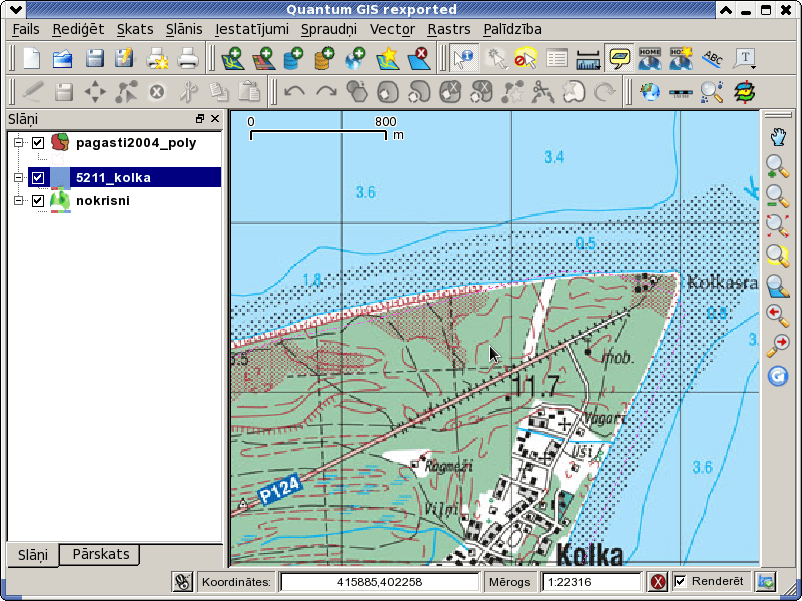Screen dimensions: 802x601
Task: Switch to the Pārskats tab
Action: (x=100, y=554)
